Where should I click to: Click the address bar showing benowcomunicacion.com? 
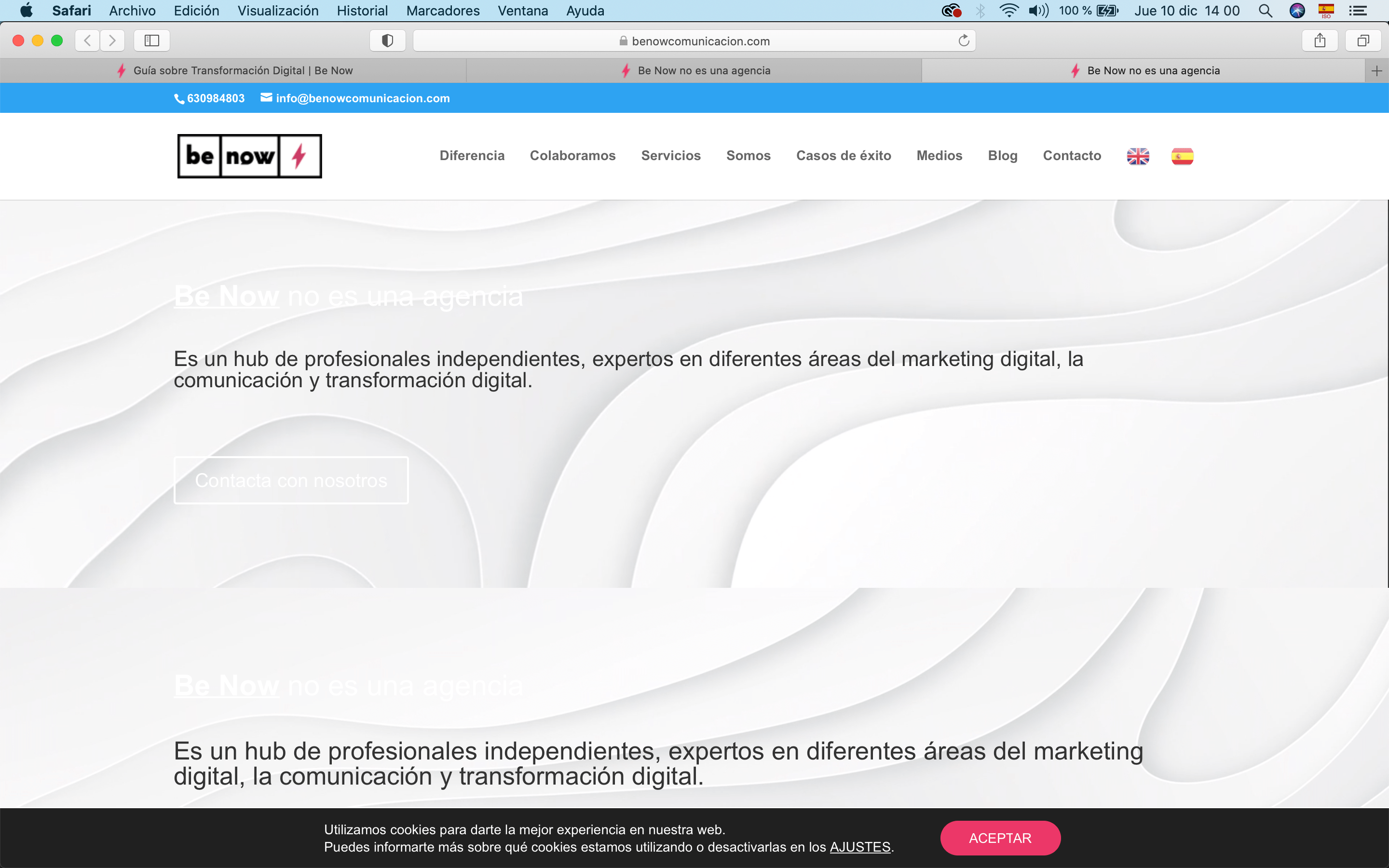click(694, 41)
